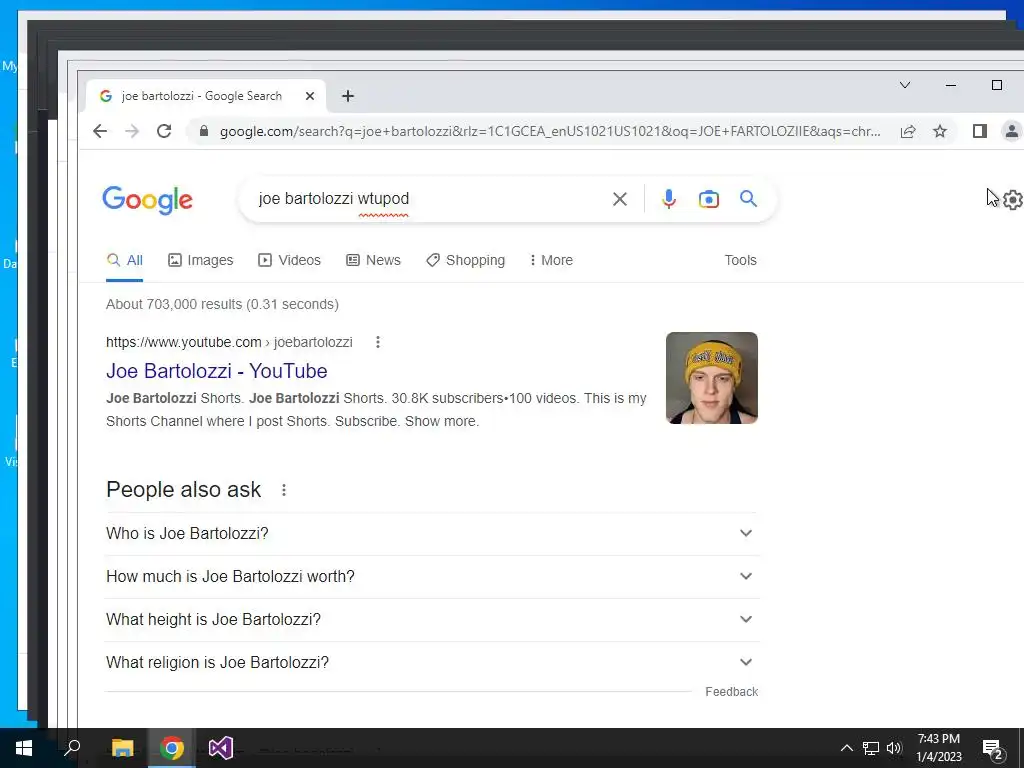This screenshot has height=768, width=1024.
Task: Bookmark this page with the star icon
Action: (x=940, y=131)
